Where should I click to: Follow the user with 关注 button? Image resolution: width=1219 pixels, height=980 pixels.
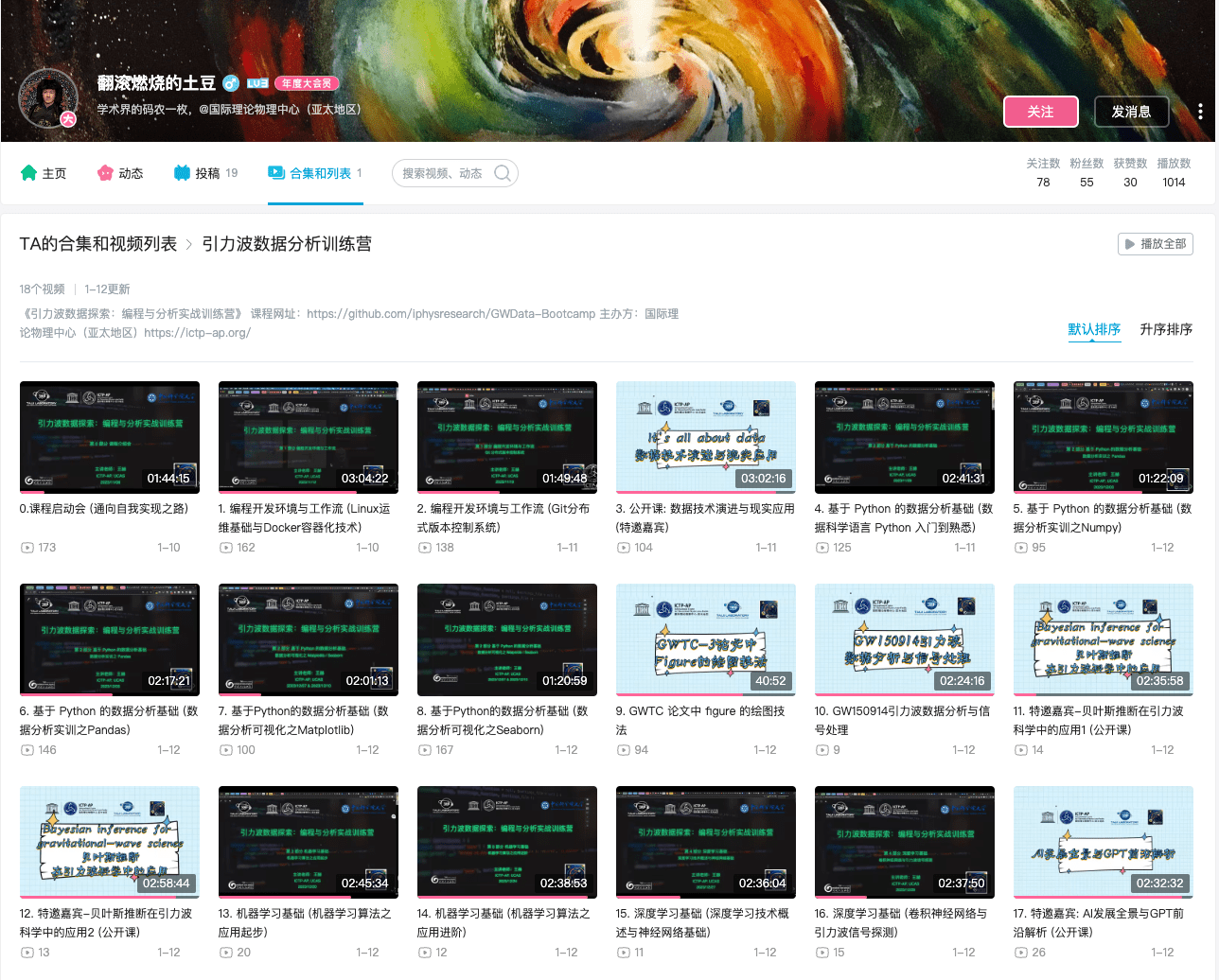tap(1041, 112)
